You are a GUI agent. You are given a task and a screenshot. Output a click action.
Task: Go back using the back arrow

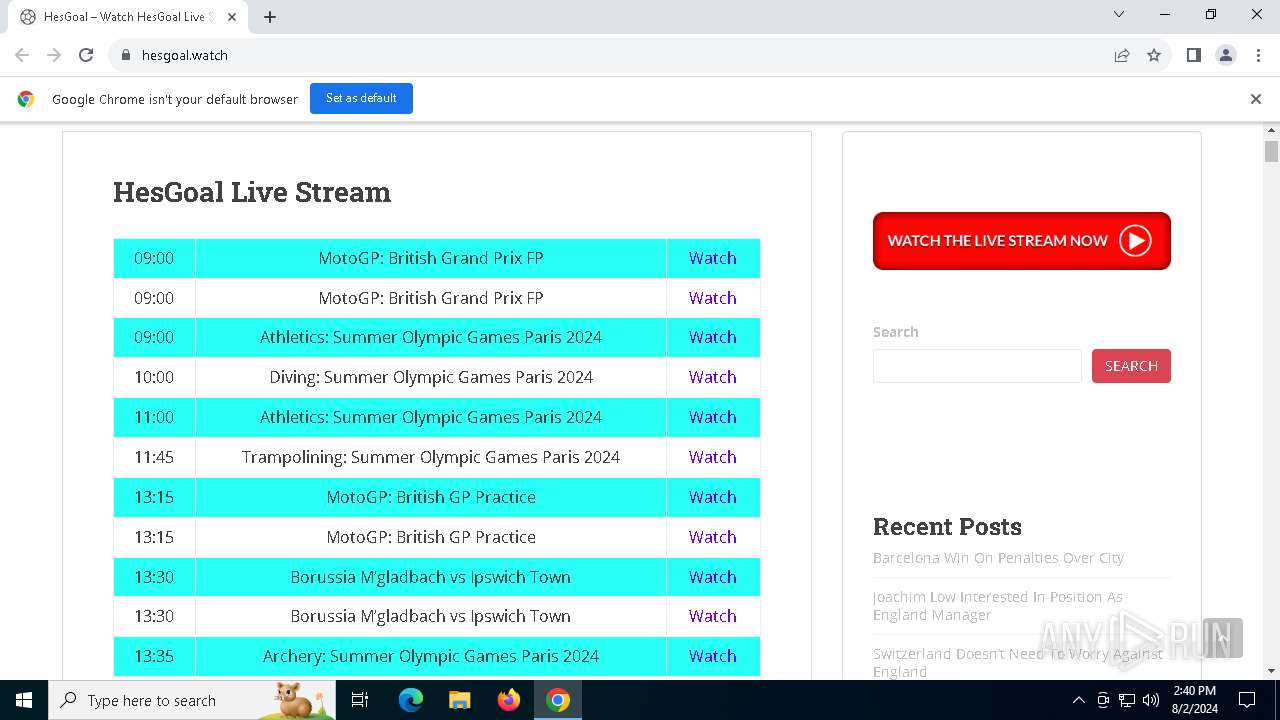coord(22,55)
